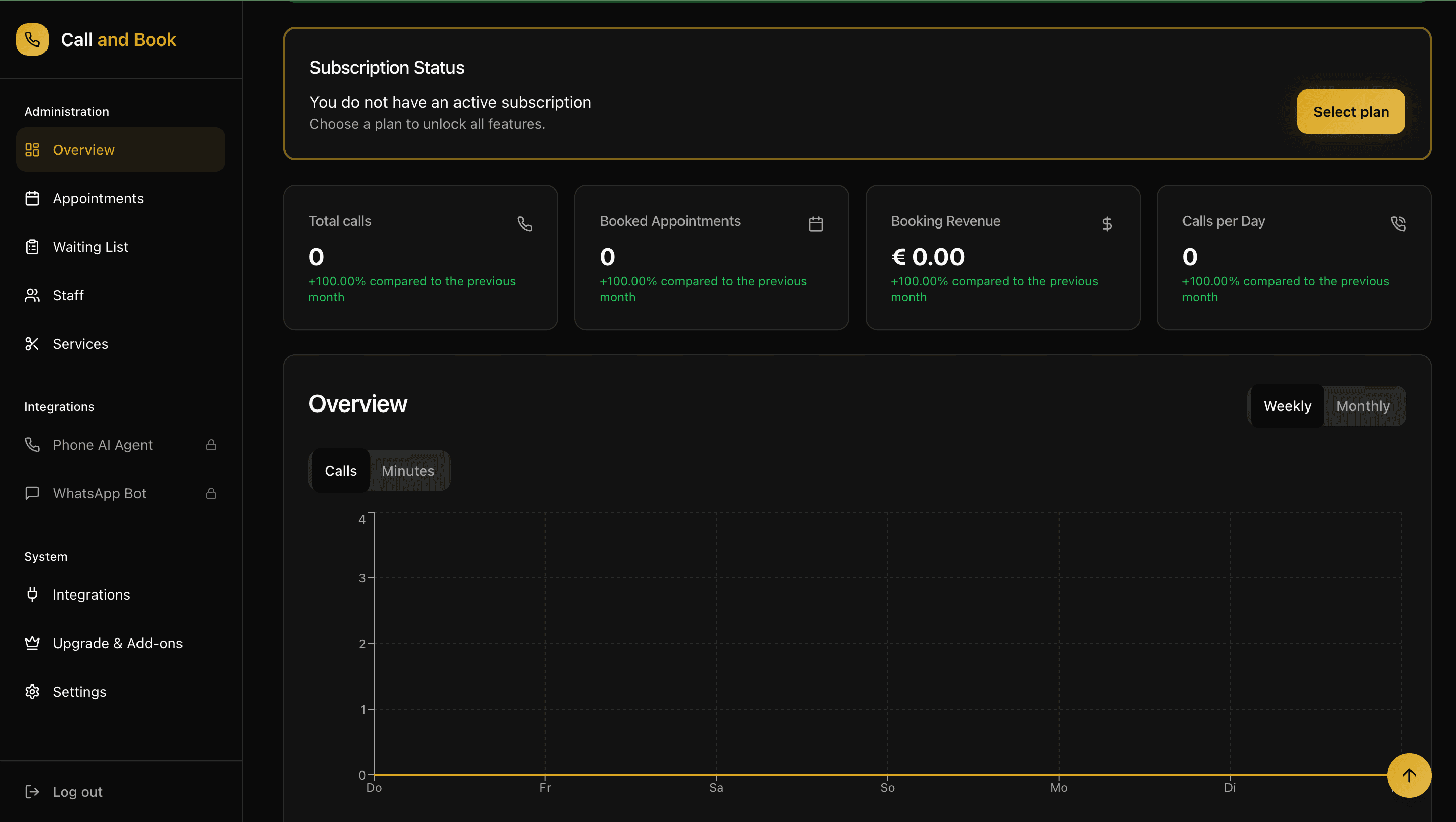This screenshot has height=822, width=1456.
Task: Click the Booking Revenue dollar icon
Action: [x=1106, y=224]
